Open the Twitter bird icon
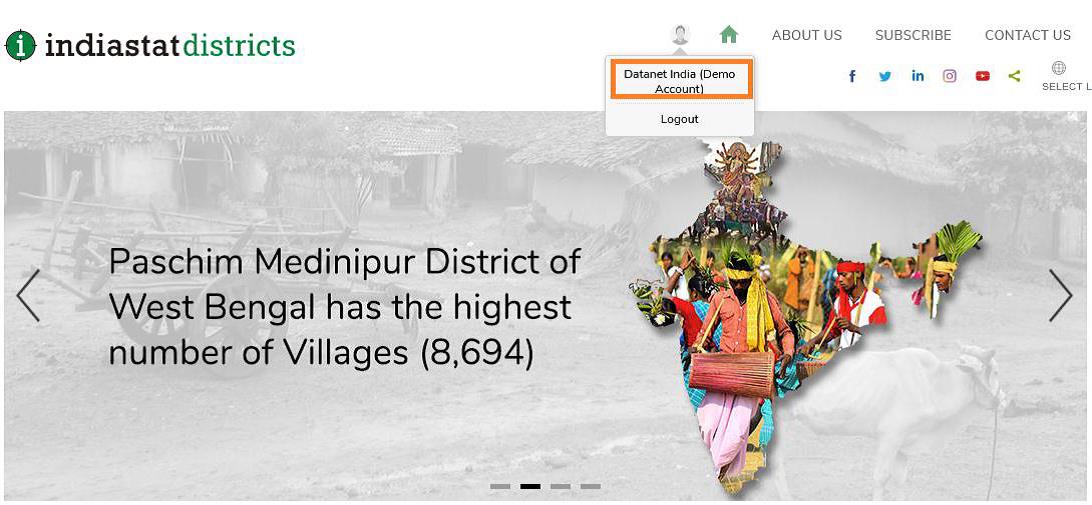The image size is (1092, 505). (884, 76)
